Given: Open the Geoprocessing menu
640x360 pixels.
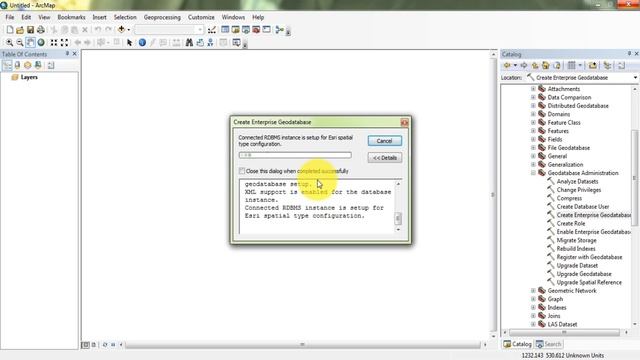Looking at the screenshot, I should [162, 17].
